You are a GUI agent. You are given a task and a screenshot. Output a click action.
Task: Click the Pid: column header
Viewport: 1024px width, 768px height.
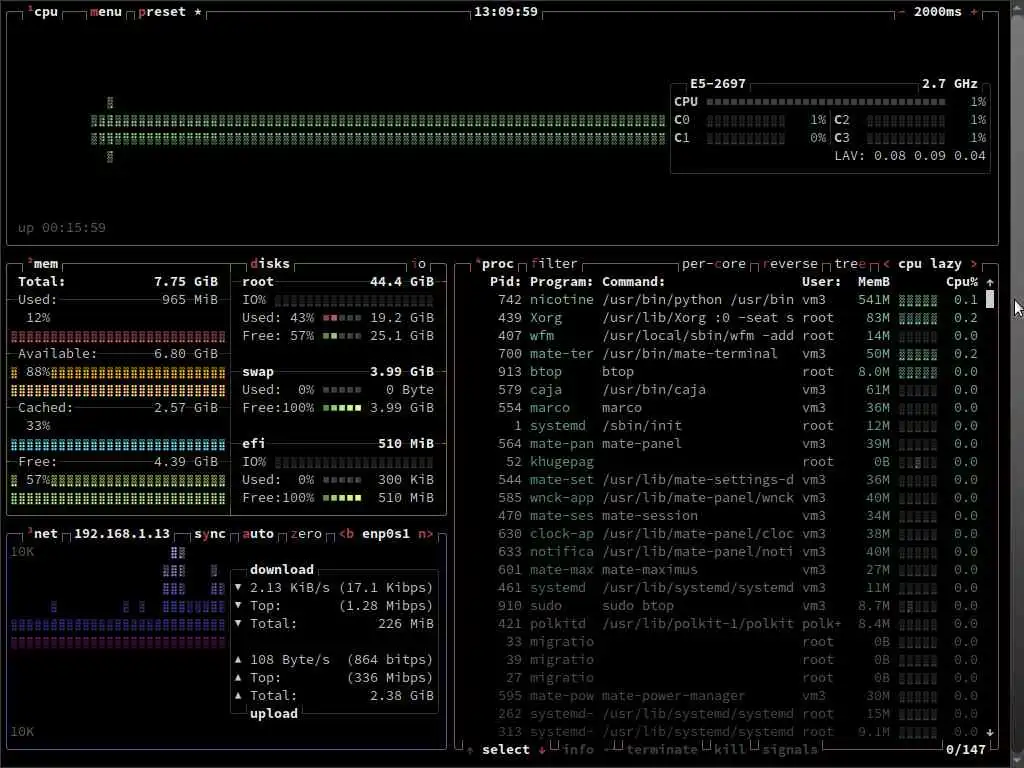tap(505, 281)
